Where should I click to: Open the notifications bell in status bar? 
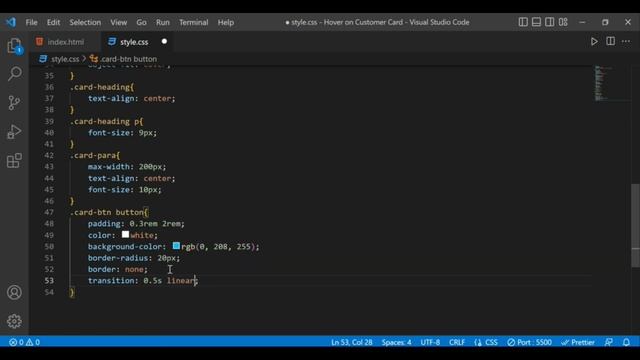click(x=626, y=342)
